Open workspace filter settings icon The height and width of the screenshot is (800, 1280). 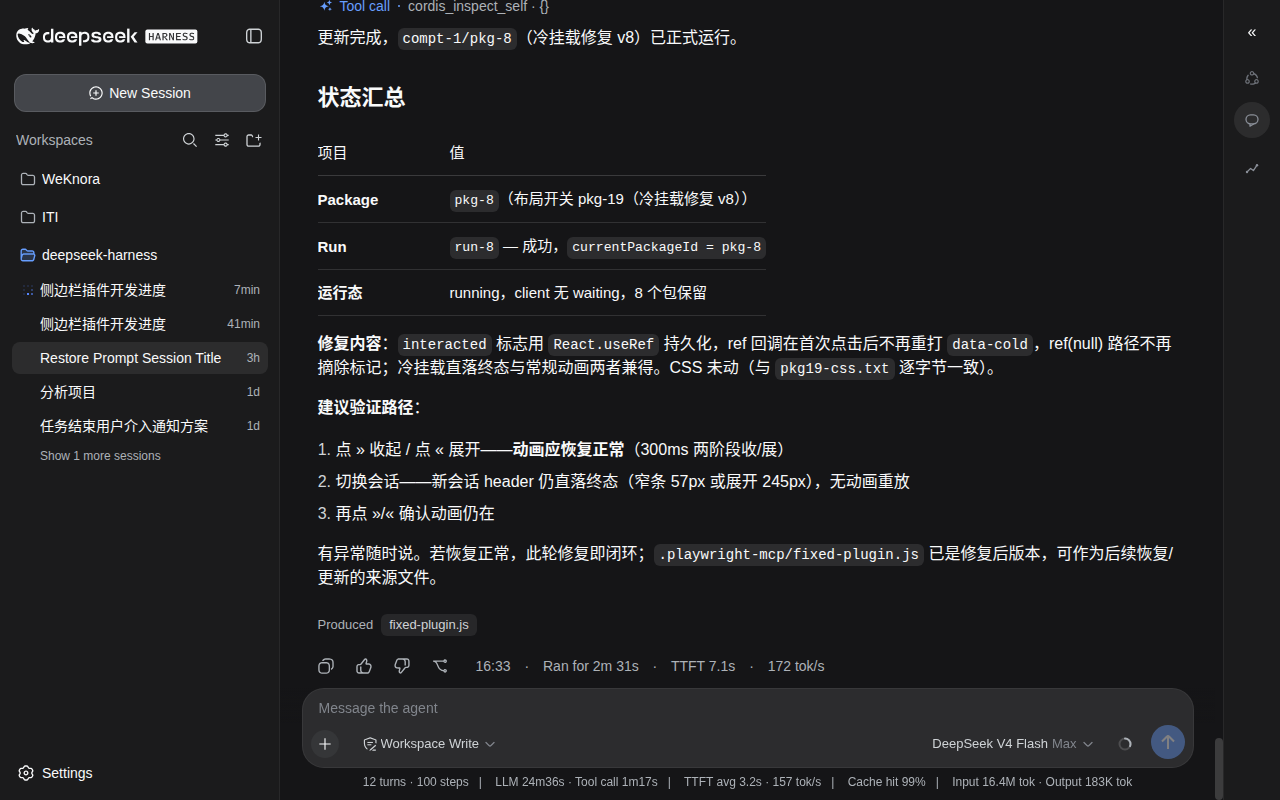coord(222,140)
